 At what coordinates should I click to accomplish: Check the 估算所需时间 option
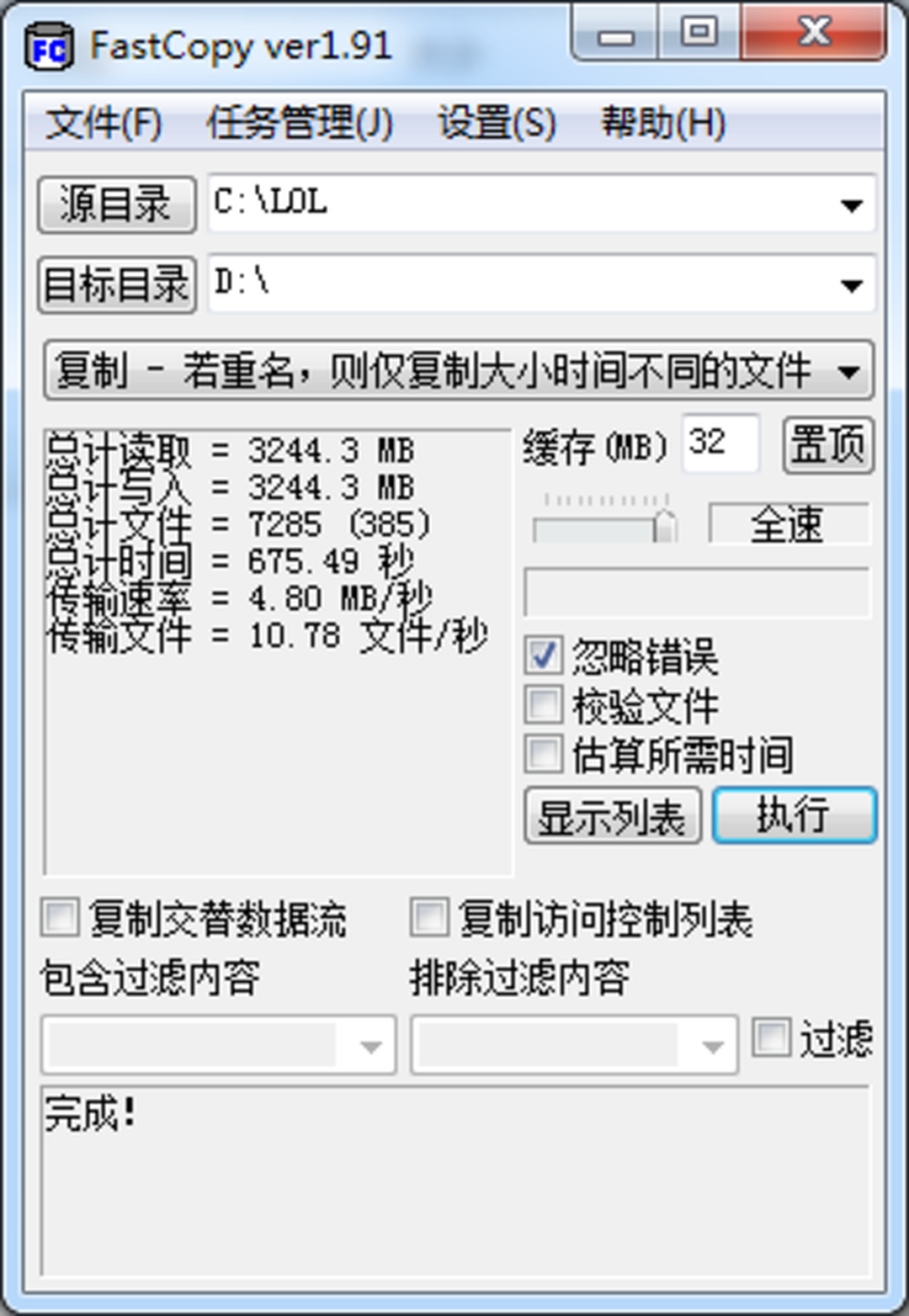[x=543, y=753]
